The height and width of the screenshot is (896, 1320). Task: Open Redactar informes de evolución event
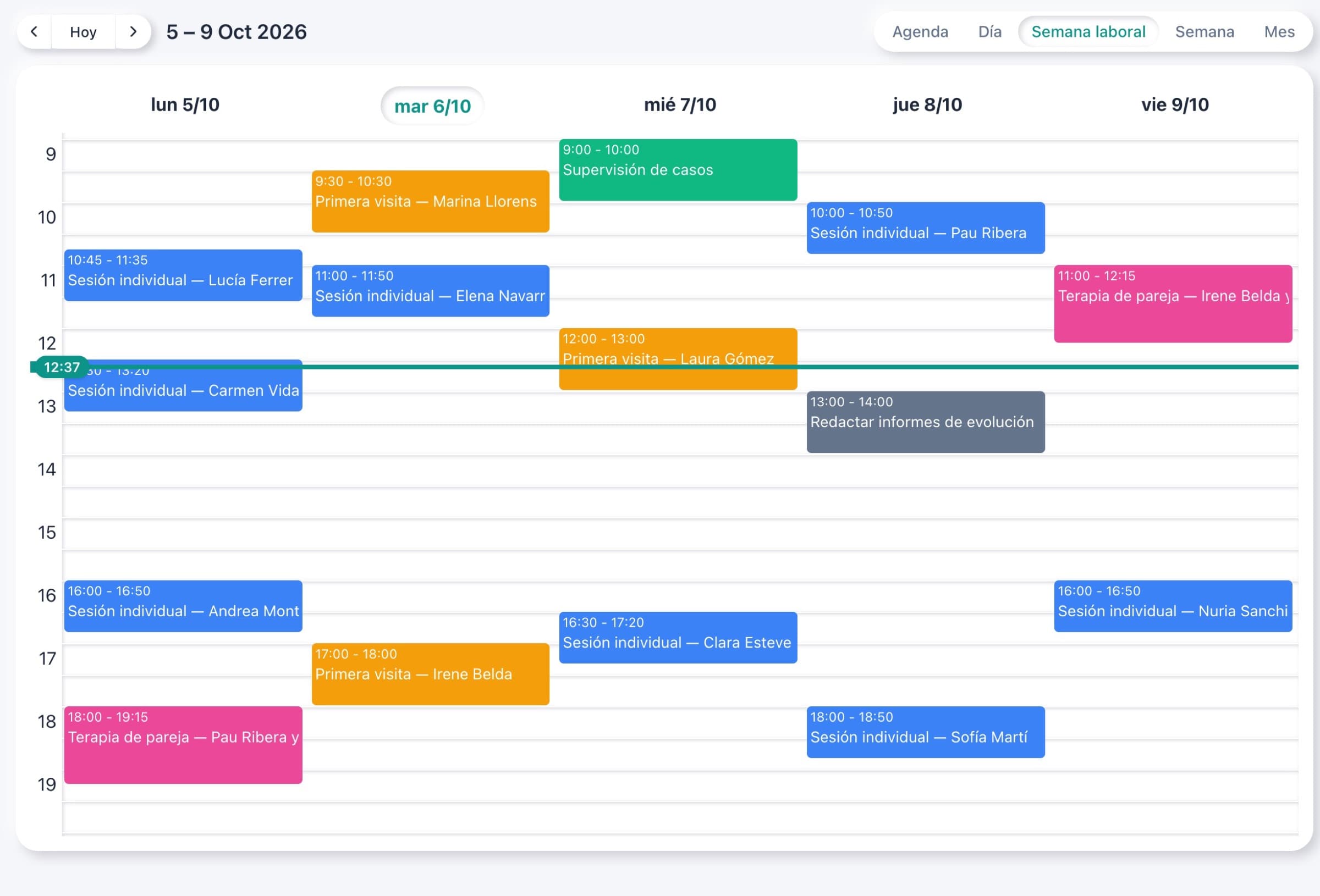(x=925, y=422)
